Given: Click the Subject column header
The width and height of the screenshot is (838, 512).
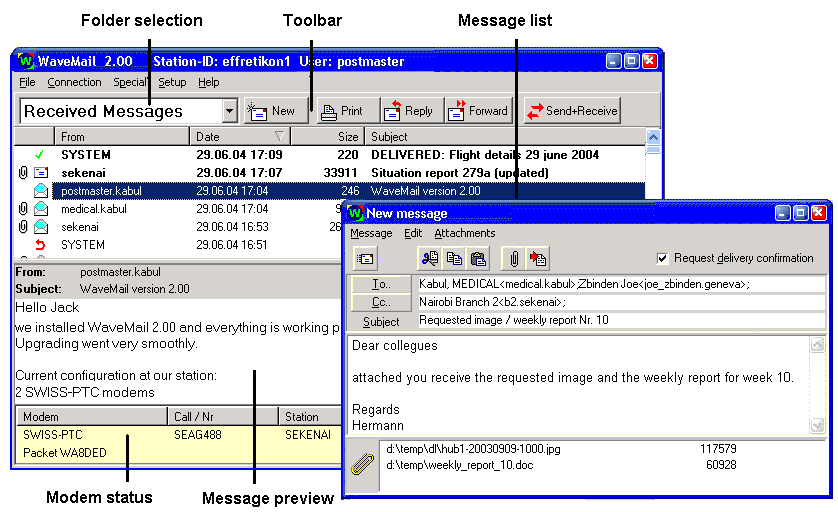Looking at the screenshot, I should 505,137.
